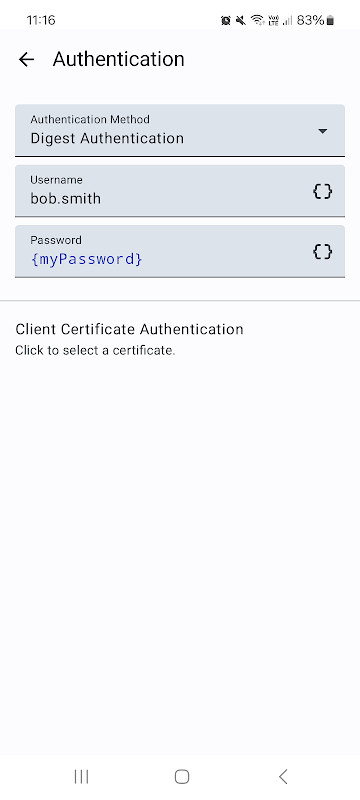This screenshot has width=360, height=800.
Task: Tap the battery indicator showing 83%
Action: (316, 20)
